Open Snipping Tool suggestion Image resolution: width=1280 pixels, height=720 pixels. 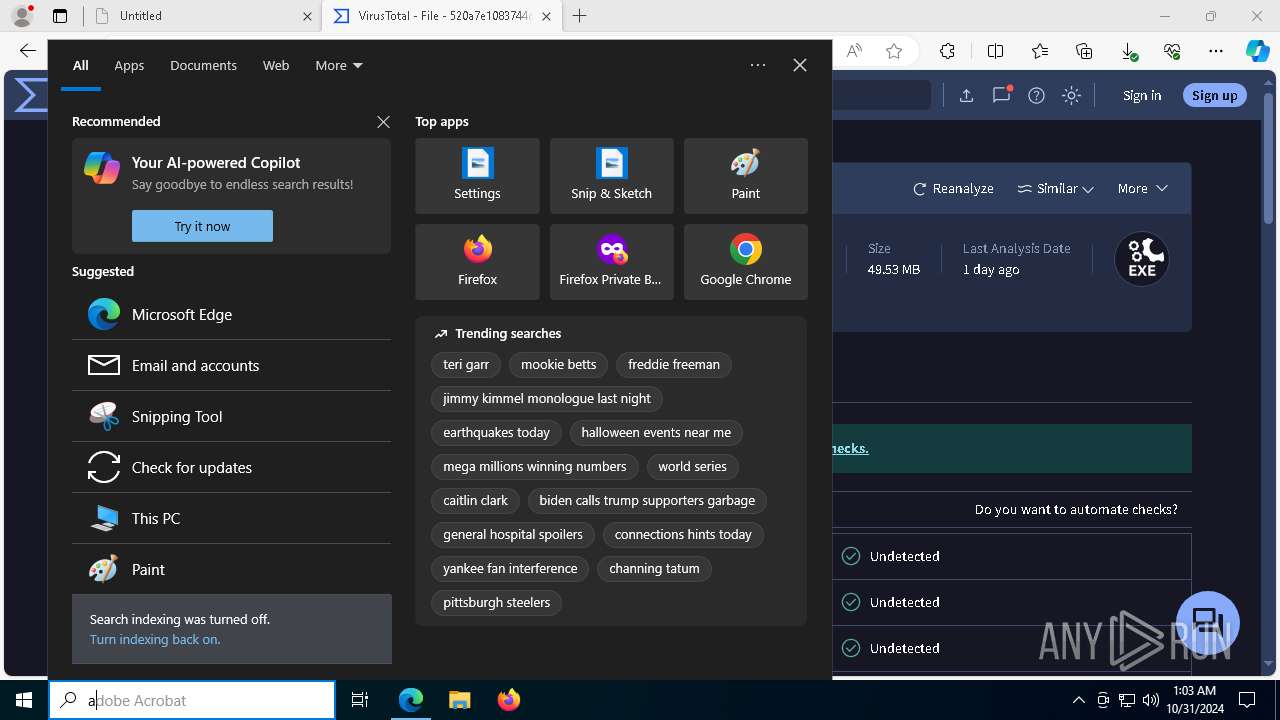point(231,416)
